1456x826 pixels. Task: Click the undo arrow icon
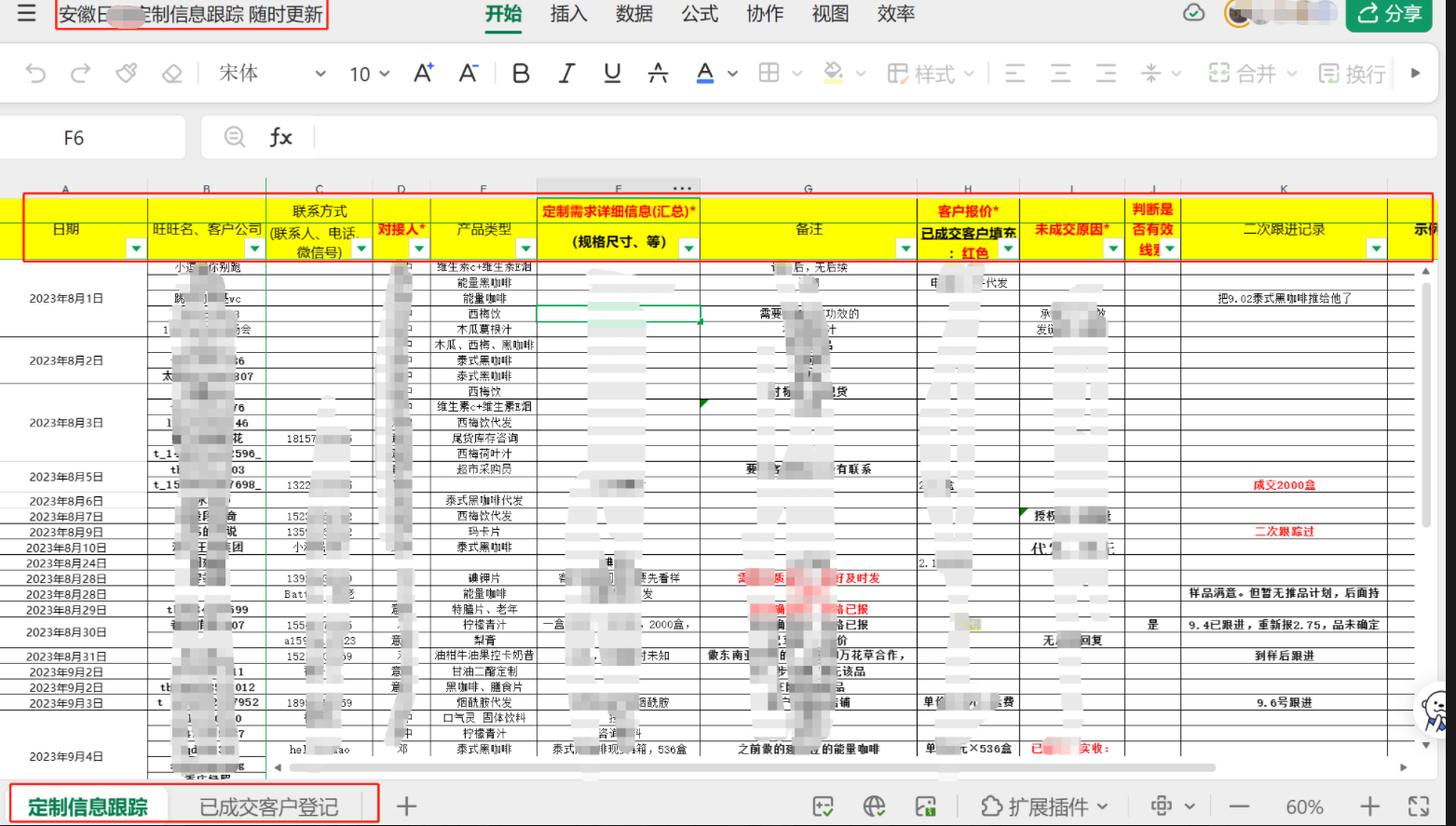[x=35, y=74]
